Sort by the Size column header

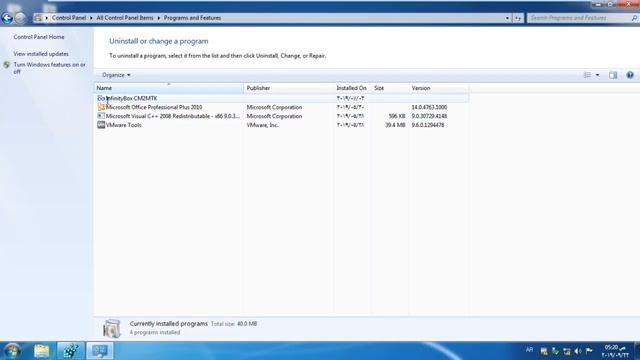(x=389, y=88)
